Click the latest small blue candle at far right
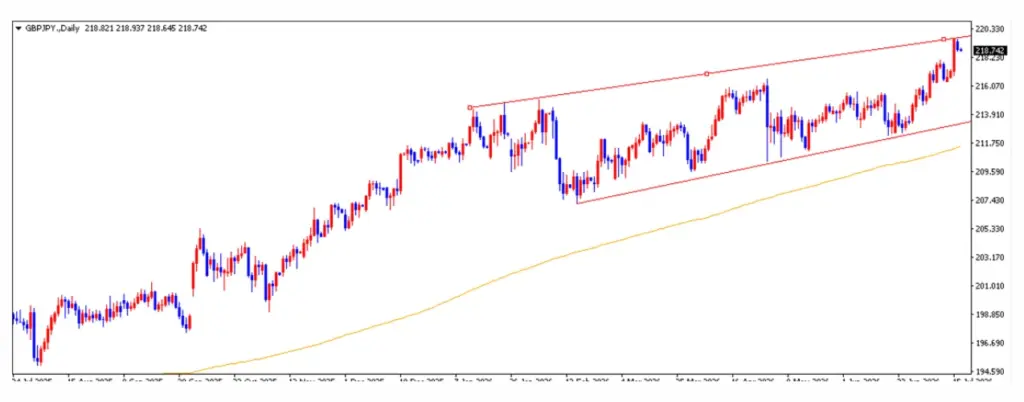The width and height of the screenshot is (1024, 402). point(961,50)
